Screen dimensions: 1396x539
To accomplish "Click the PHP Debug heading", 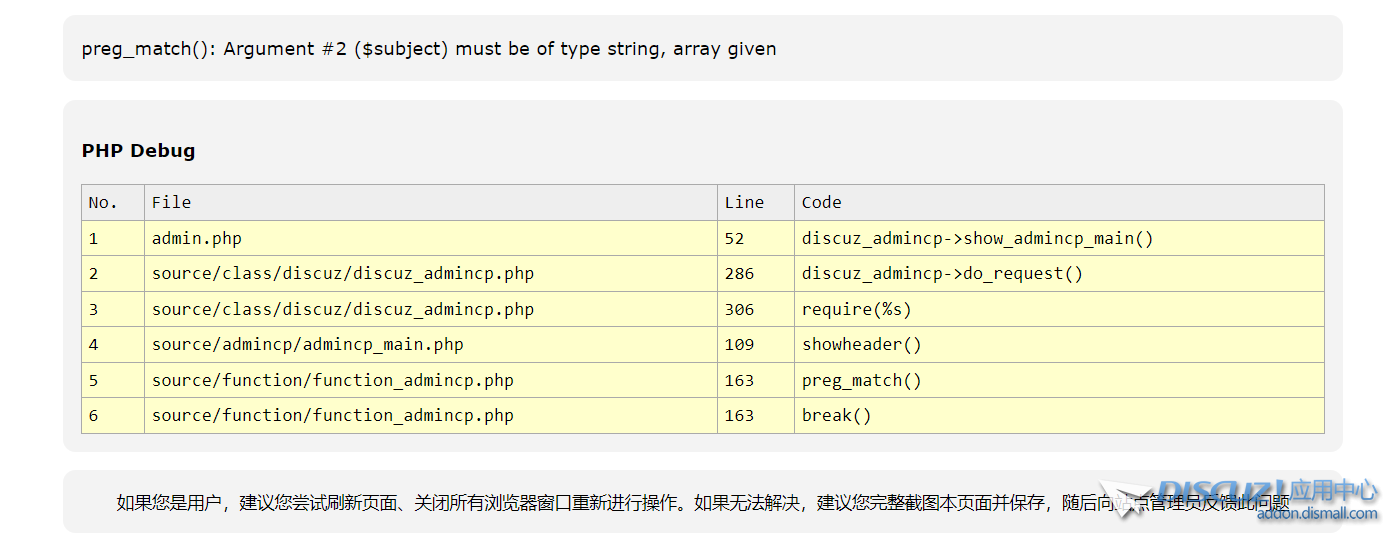I will coord(138,151).
